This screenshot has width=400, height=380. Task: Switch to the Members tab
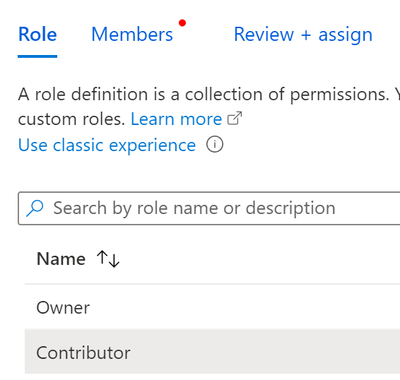(x=132, y=35)
